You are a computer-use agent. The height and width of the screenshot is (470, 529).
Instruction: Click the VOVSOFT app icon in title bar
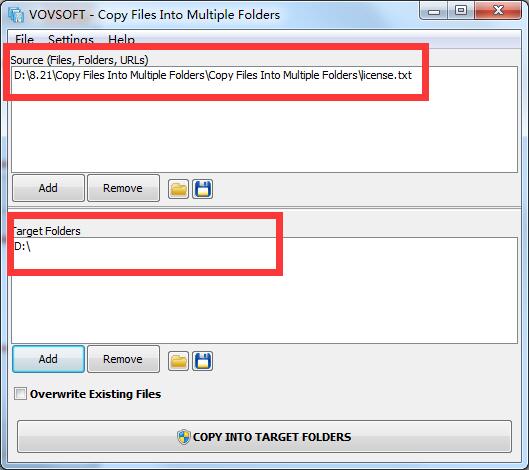(x=16, y=15)
